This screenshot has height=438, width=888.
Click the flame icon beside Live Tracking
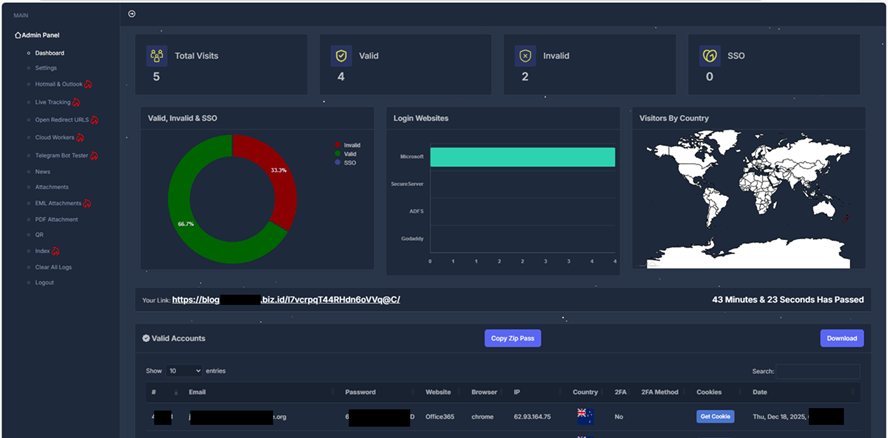pos(76,102)
